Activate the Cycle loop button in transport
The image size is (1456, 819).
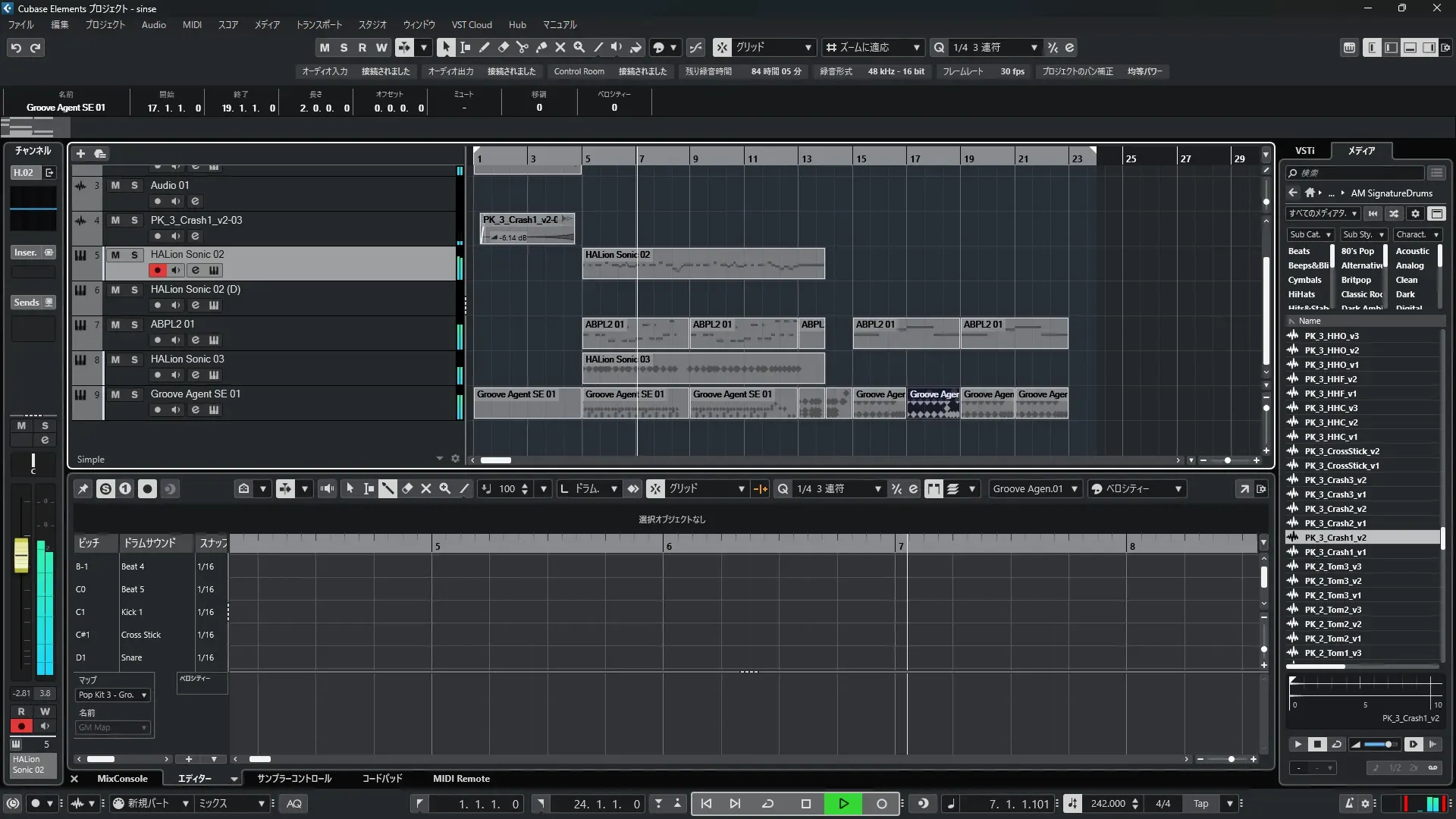tap(767, 804)
